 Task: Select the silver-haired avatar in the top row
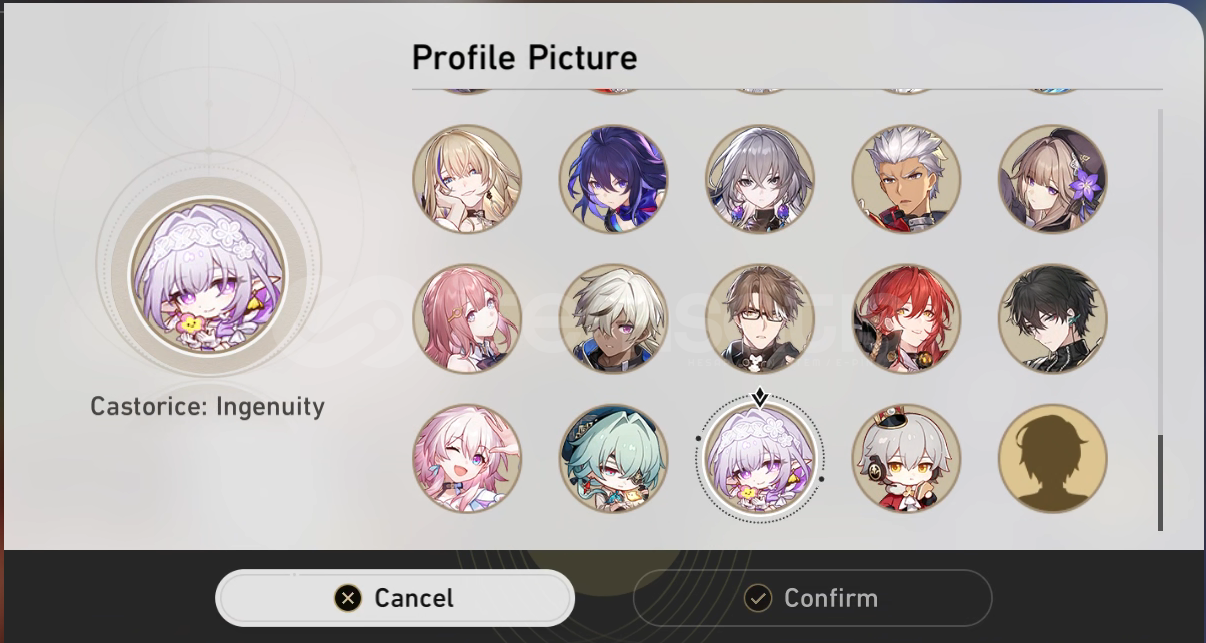click(760, 179)
